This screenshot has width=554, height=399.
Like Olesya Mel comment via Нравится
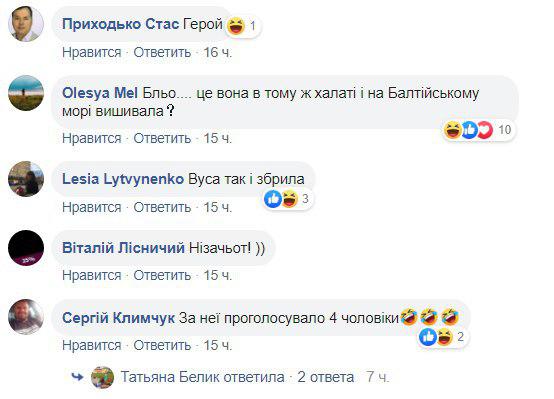point(92,138)
